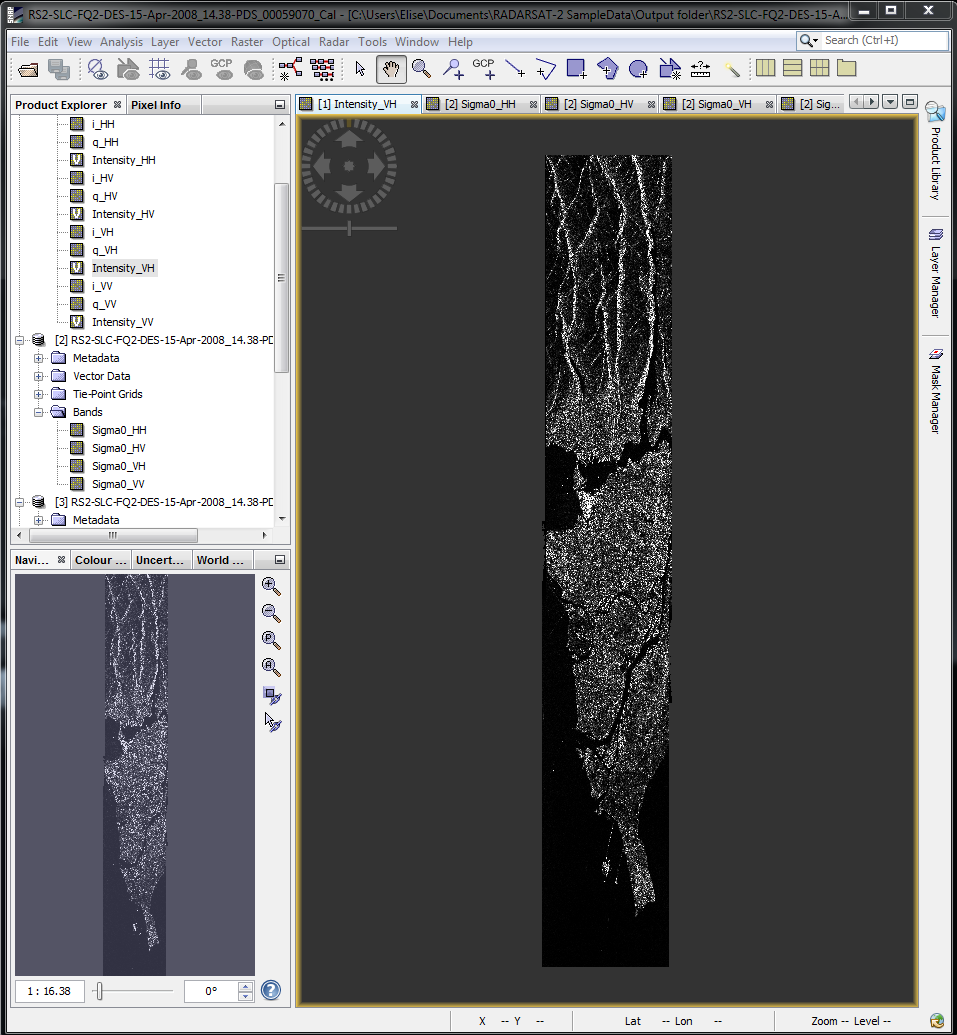Tile windows vertically

[792, 68]
